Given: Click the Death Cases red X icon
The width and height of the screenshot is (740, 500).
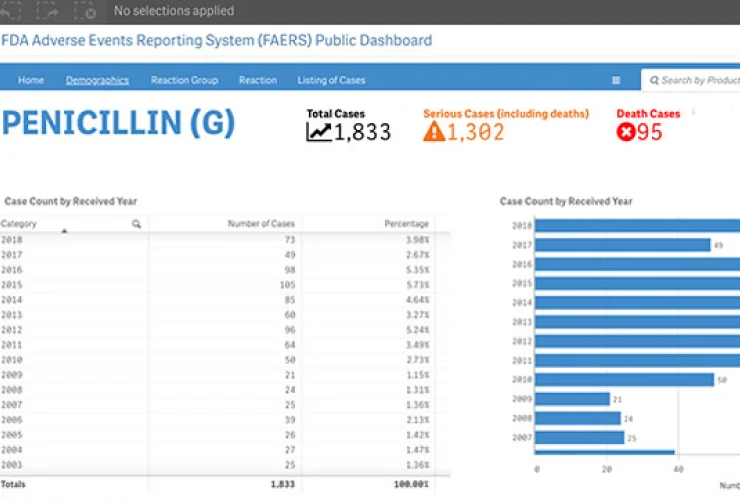Looking at the screenshot, I should [625, 132].
